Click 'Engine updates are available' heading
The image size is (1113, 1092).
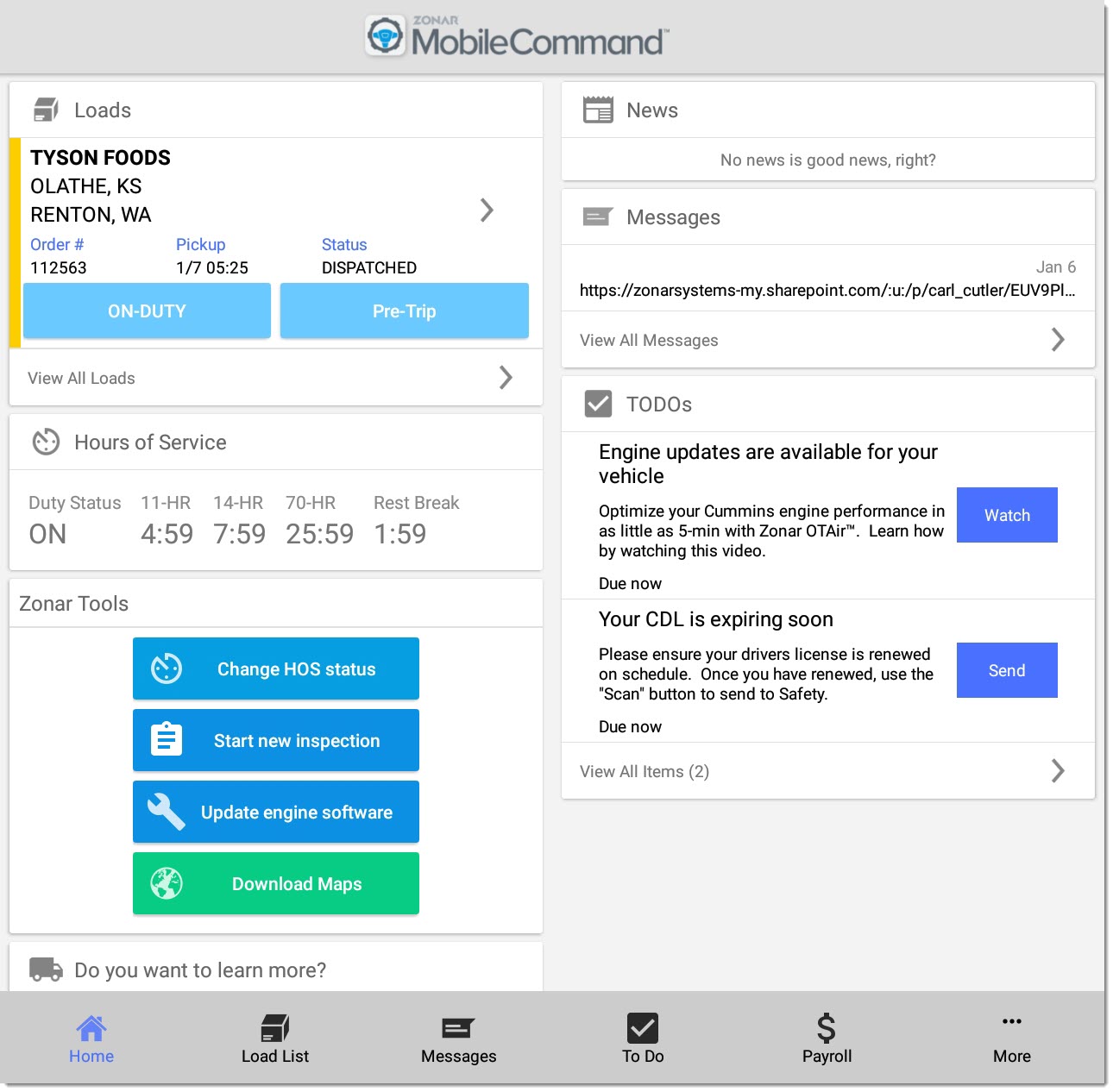(x=768, y=463)
